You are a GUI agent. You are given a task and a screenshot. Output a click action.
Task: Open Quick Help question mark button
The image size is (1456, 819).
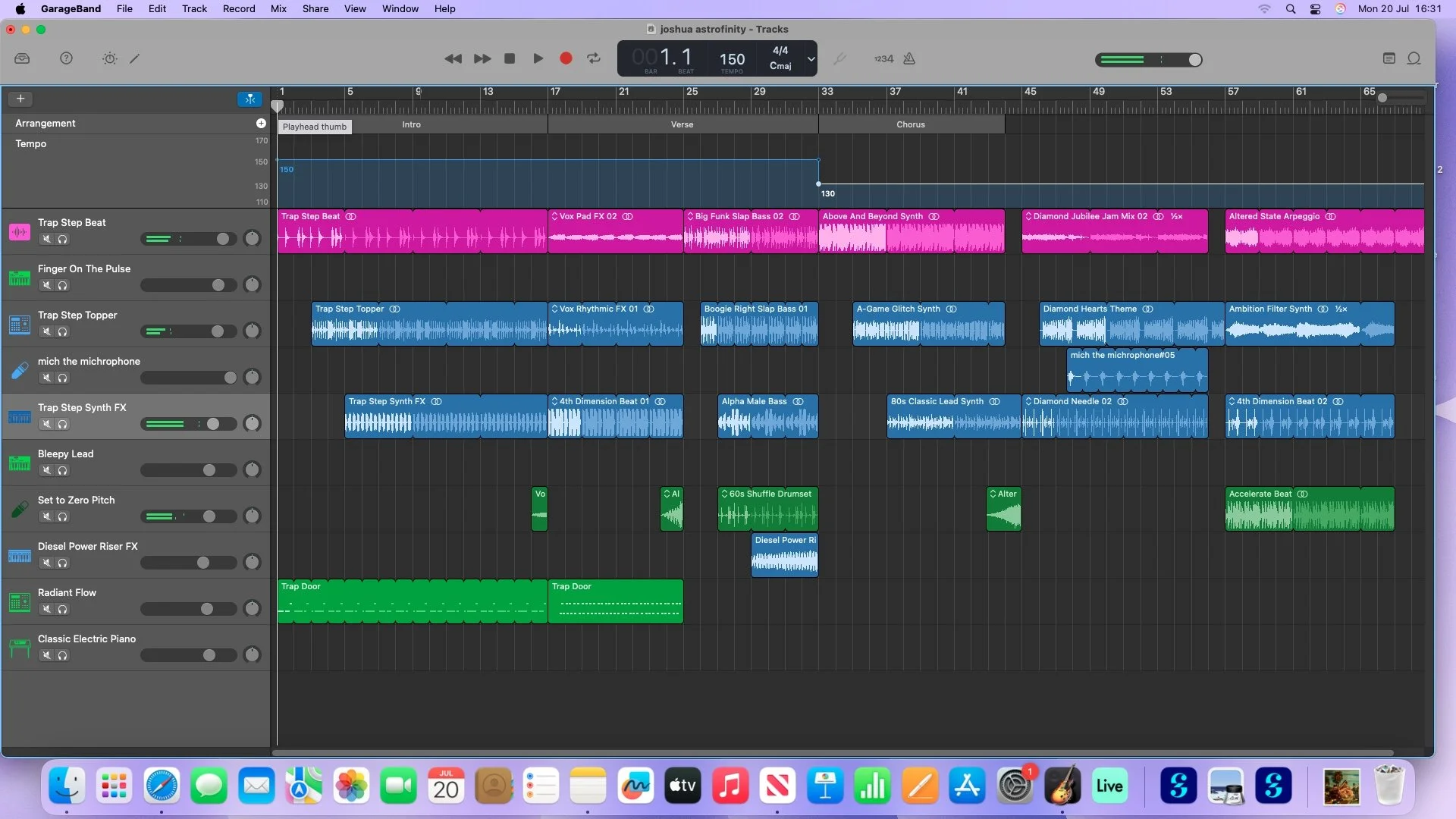[x=66, y=58]
